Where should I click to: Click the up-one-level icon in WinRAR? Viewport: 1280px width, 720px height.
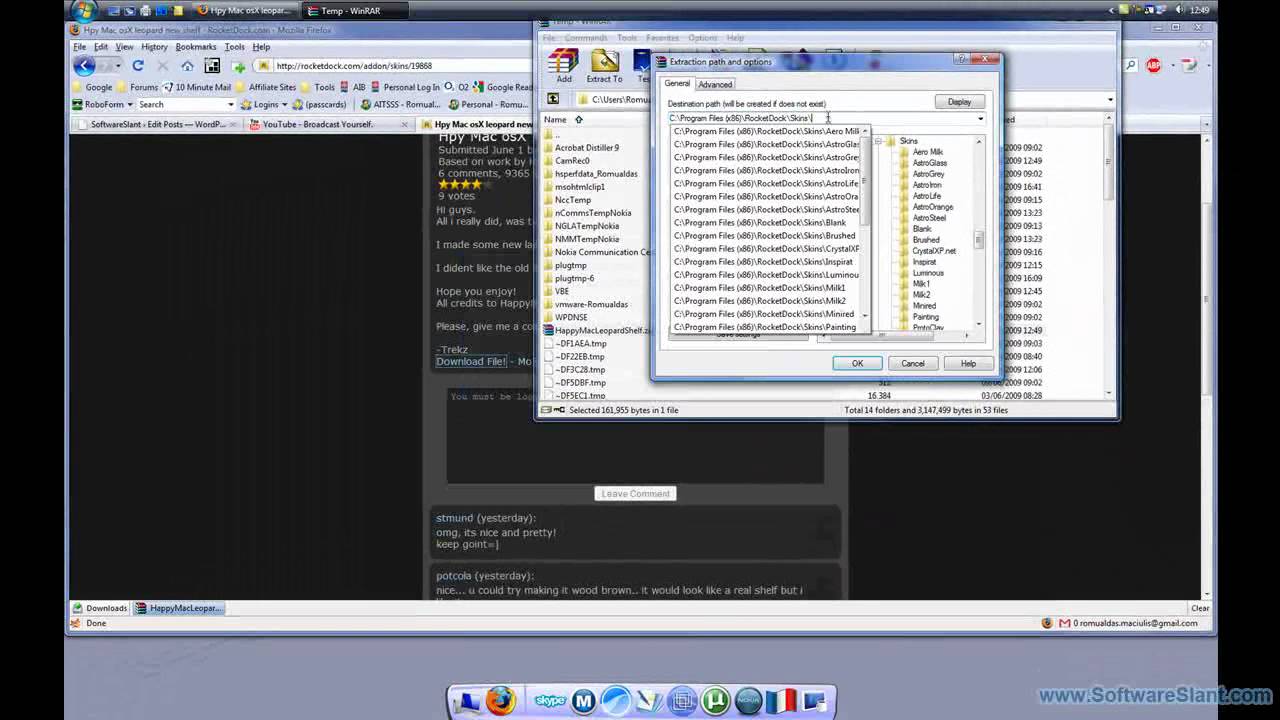coord(553,99)
